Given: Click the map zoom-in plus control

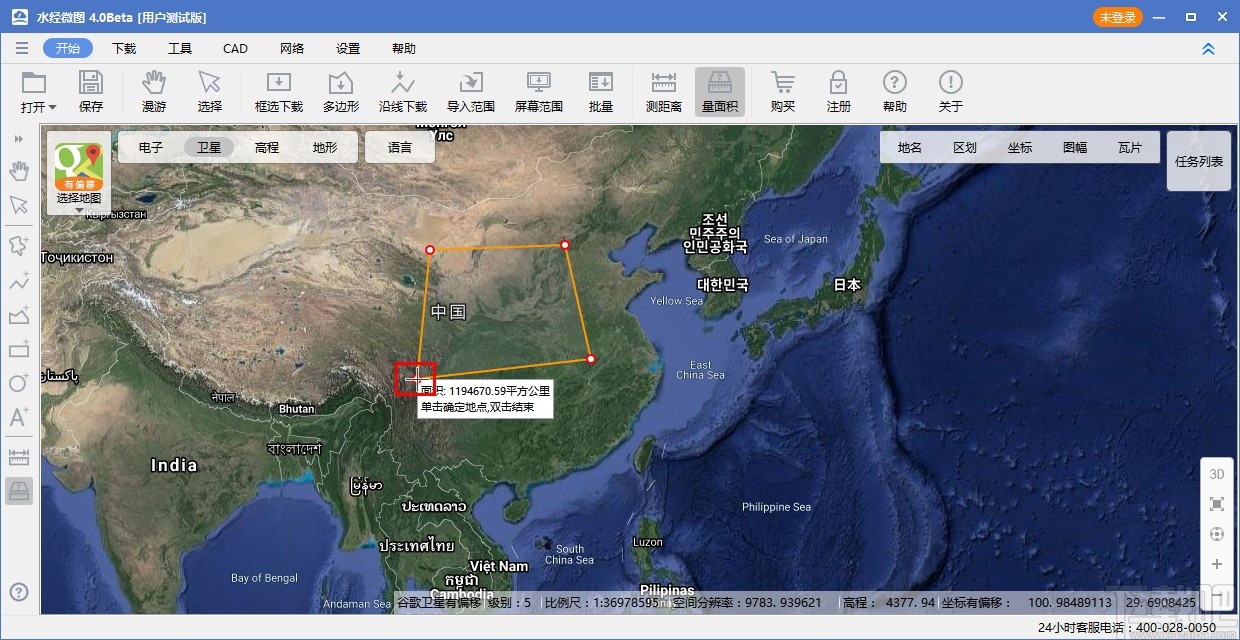Looking at the screenshot, I should 1216,564.
